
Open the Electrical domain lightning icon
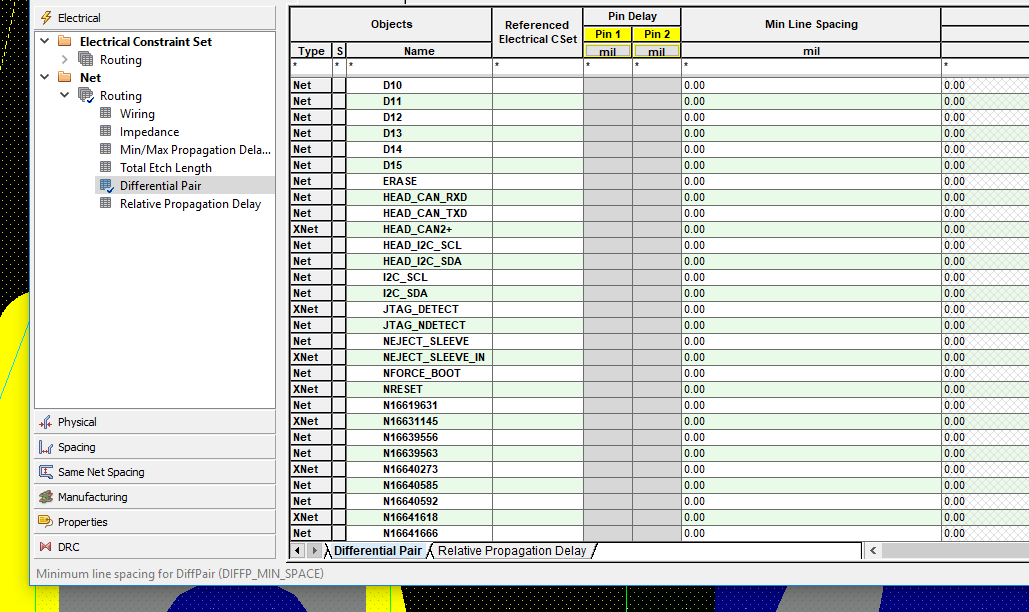(x=46, y=18)
